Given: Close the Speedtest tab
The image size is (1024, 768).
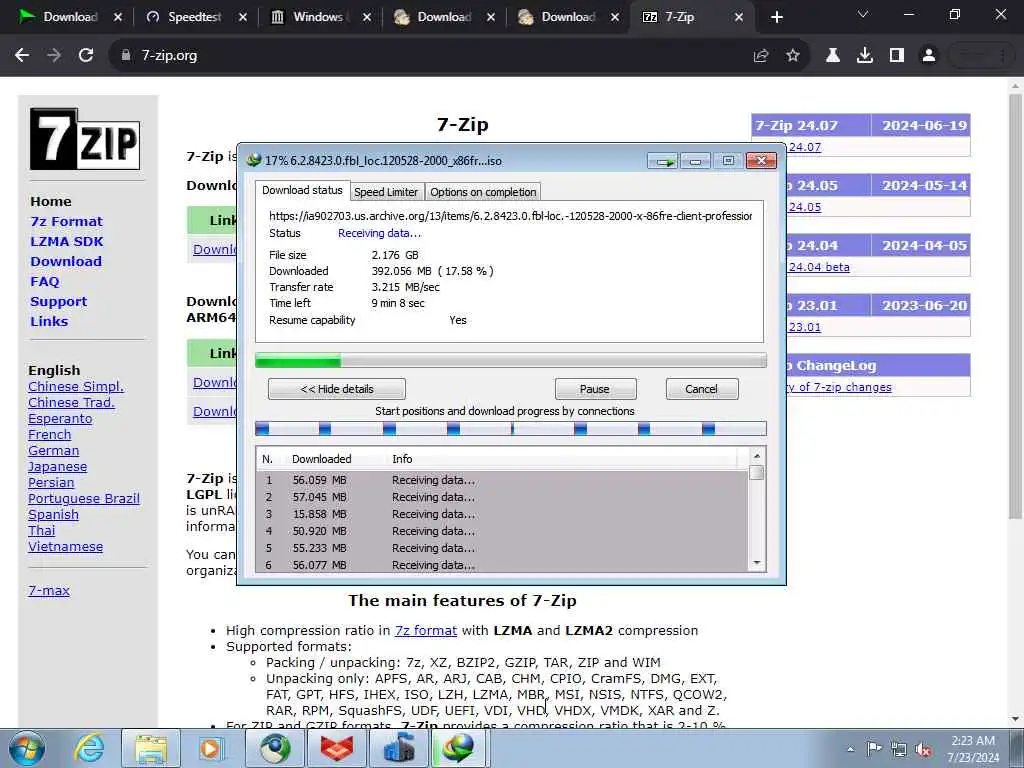Looking at the screenshot, I should pos(242,18).
